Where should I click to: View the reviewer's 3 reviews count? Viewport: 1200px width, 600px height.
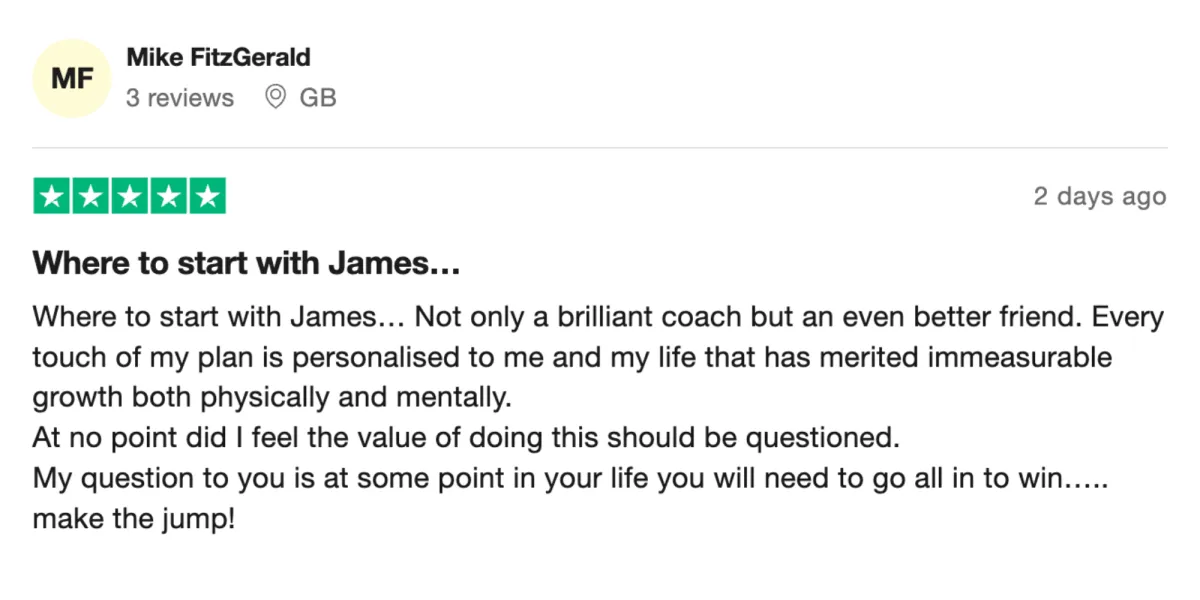(x=180, y=98)
